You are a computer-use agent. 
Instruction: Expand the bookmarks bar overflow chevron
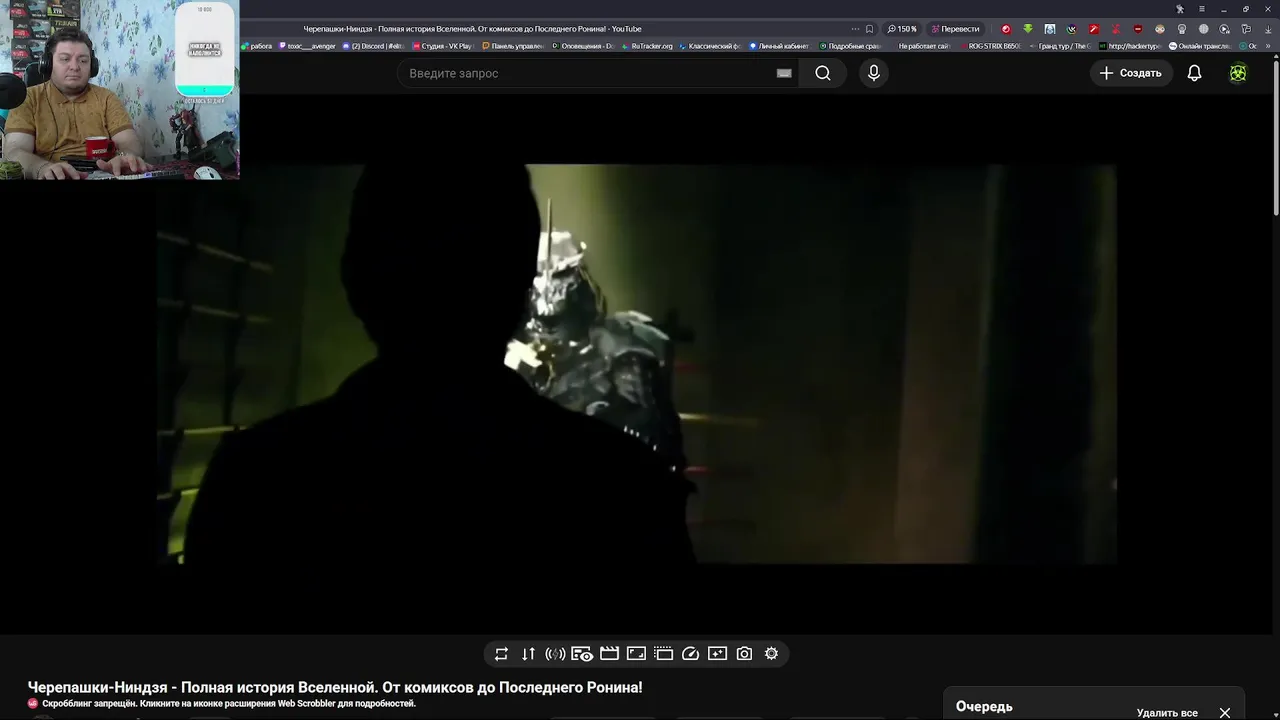pyautogui.click(x=1269, y=46)
